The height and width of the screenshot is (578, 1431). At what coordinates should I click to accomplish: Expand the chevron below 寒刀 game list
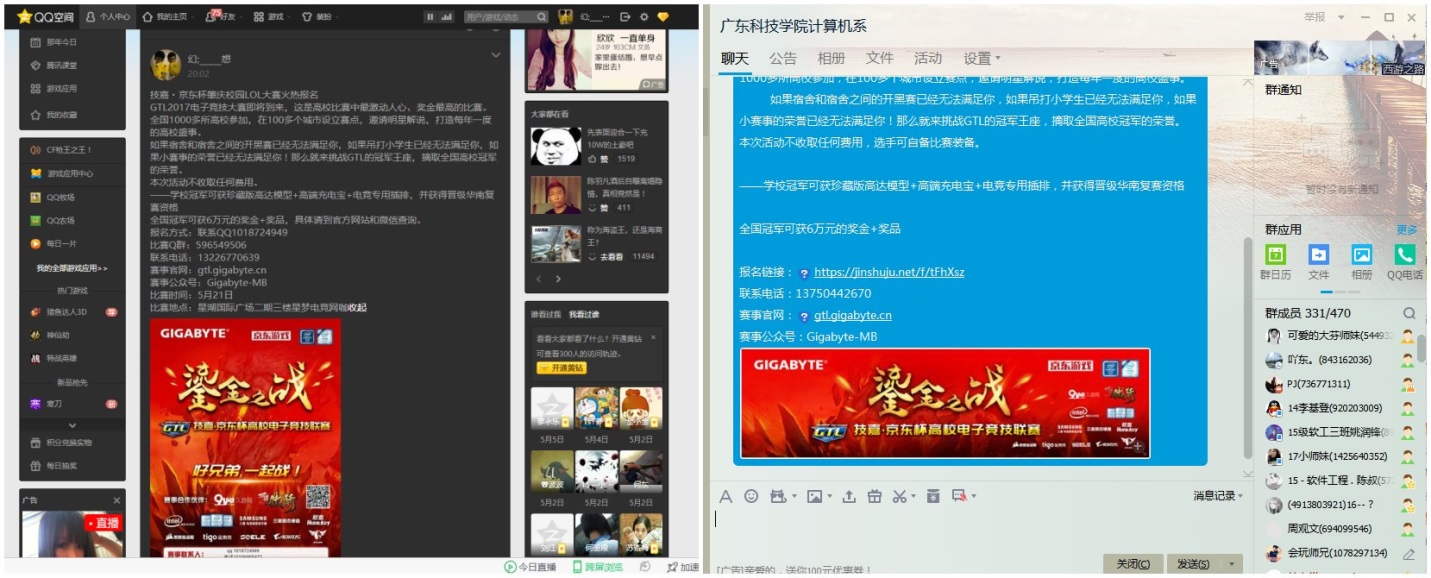click(72, 425)
